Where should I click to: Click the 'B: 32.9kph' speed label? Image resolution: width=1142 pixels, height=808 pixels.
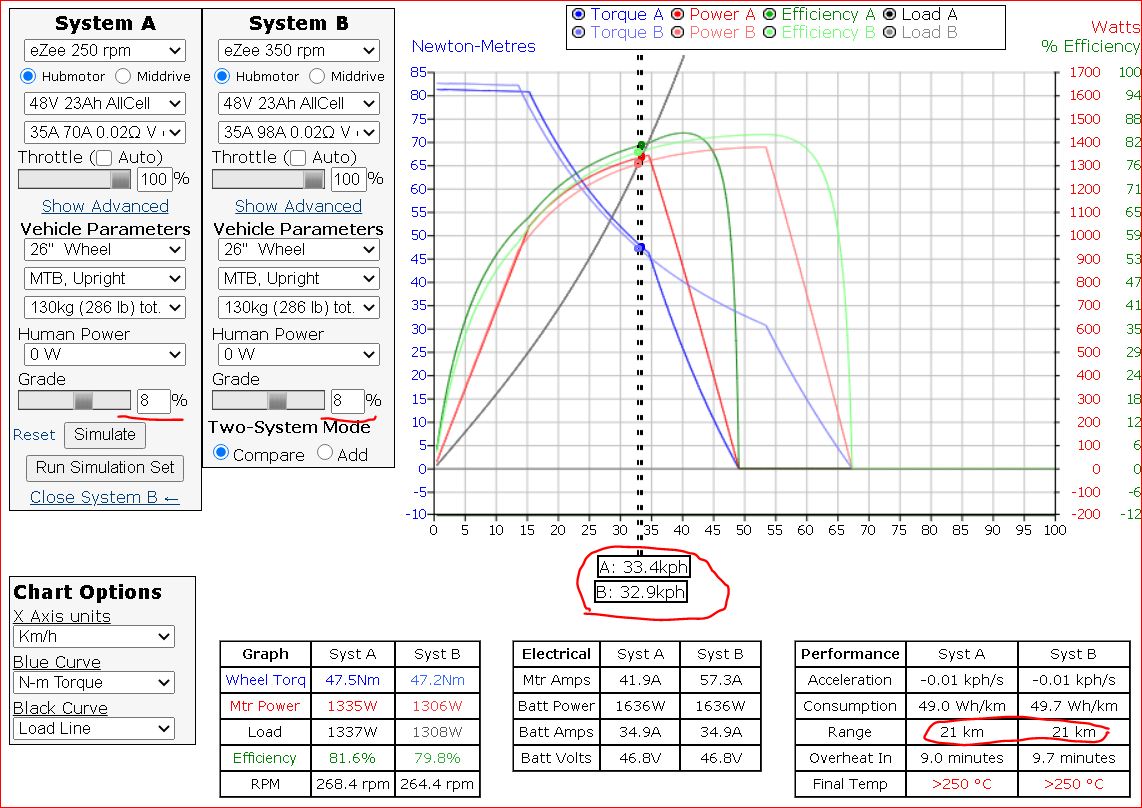pos(640,592)
